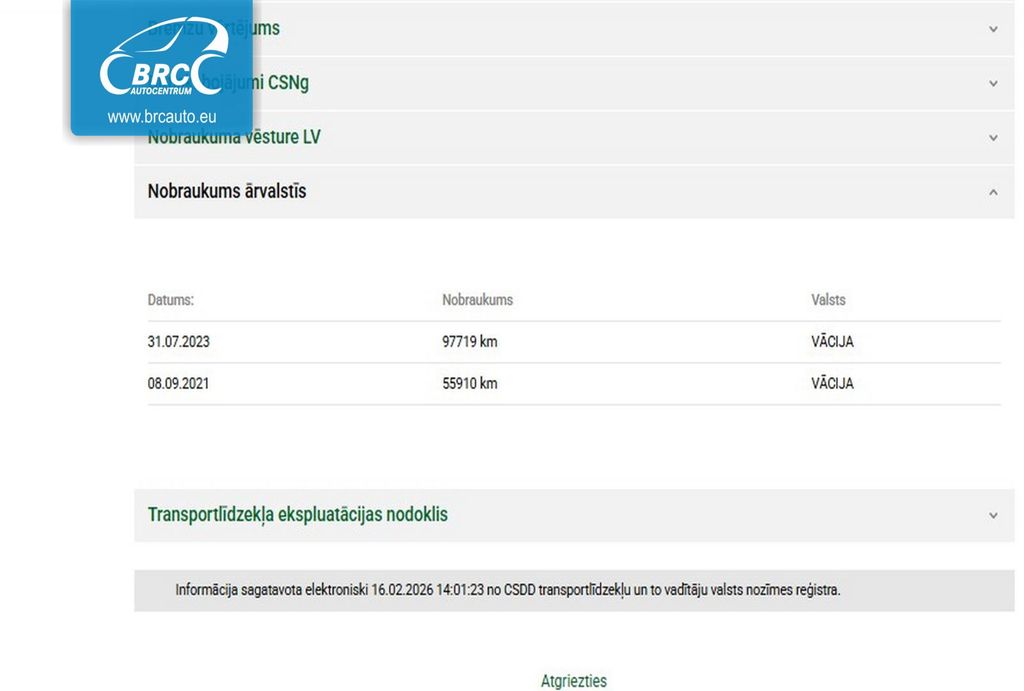Expand the Transportlīdzekļa ekspluatācijas nodoklis heading
This screenshot has height=691, width=1024.
298,515
